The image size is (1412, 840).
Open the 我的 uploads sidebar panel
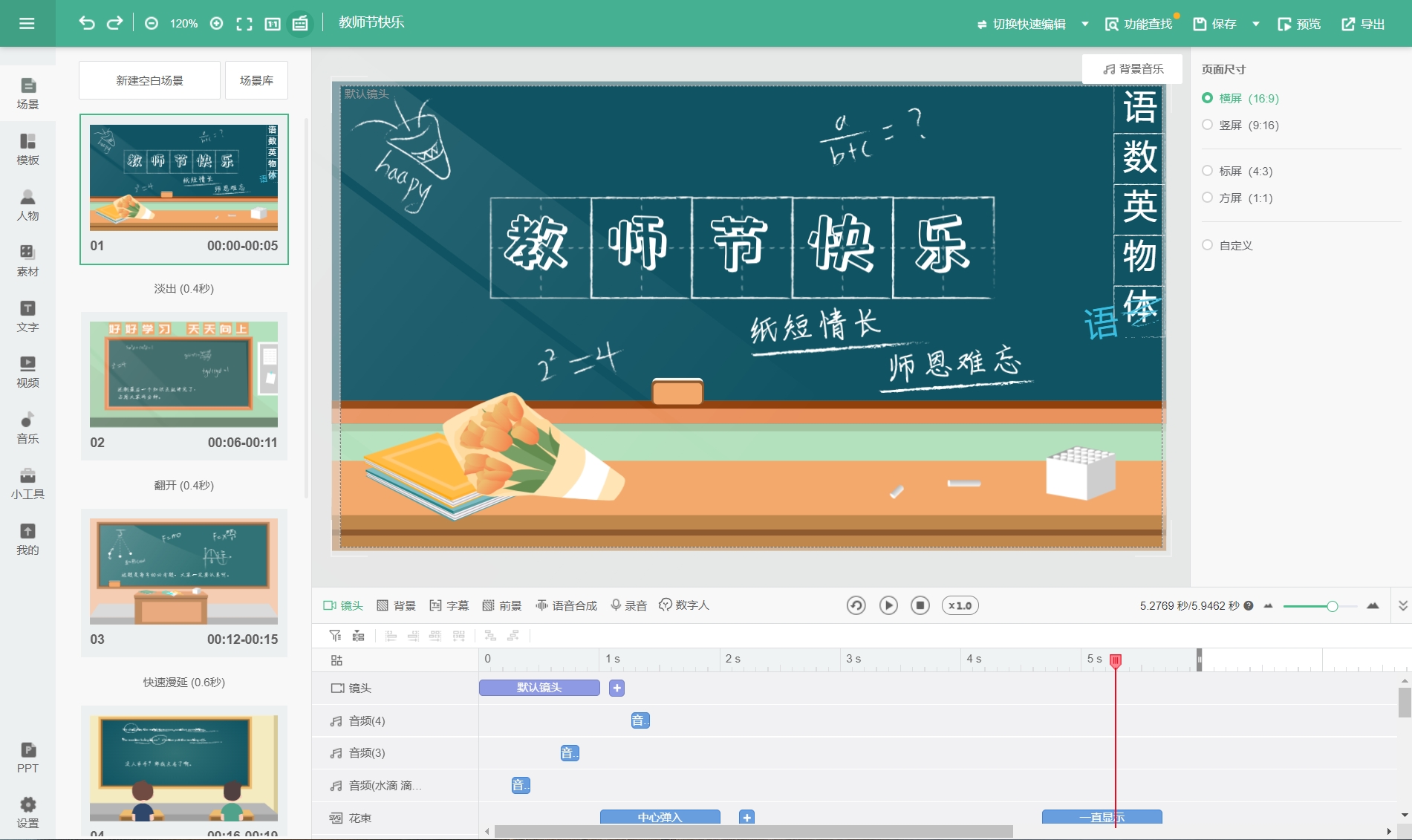(27, 539)
